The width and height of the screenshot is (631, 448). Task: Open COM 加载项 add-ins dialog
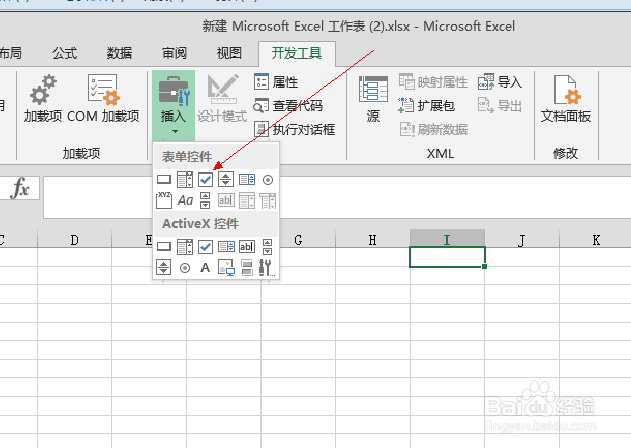(103, 99)
